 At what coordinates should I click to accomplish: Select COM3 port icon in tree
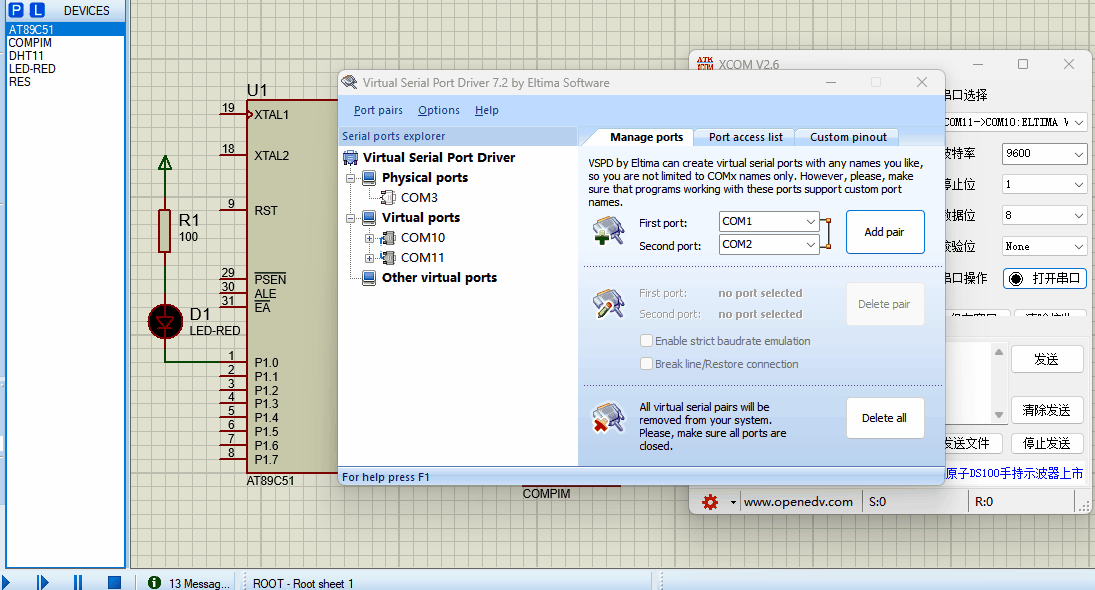point(388,198)
